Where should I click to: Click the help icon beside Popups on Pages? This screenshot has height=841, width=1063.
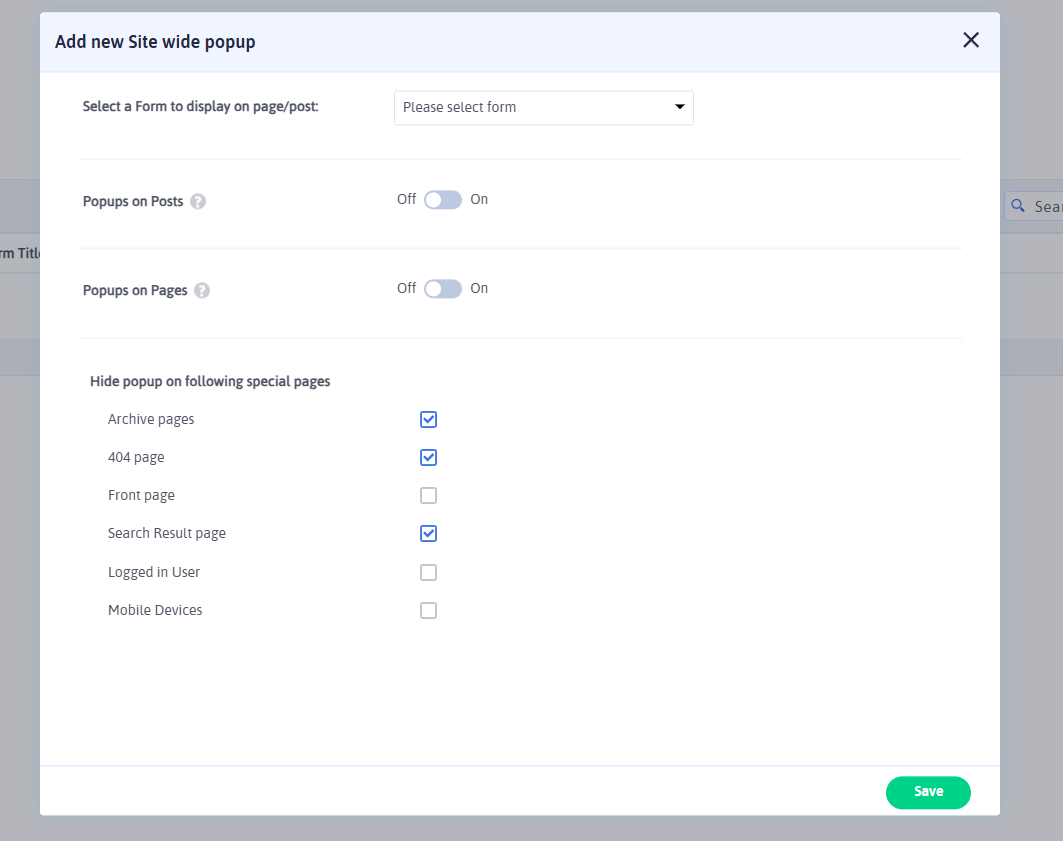[202, 291]
